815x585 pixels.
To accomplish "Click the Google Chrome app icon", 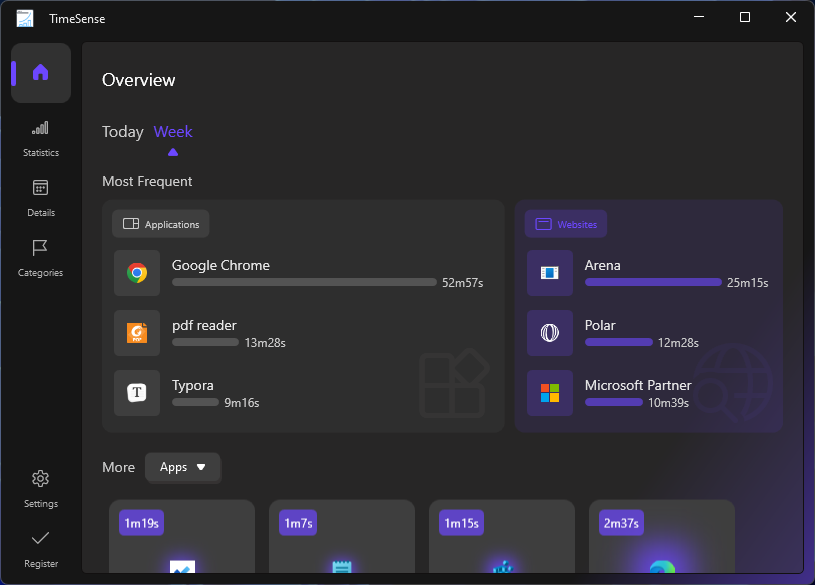I will 136,272.
